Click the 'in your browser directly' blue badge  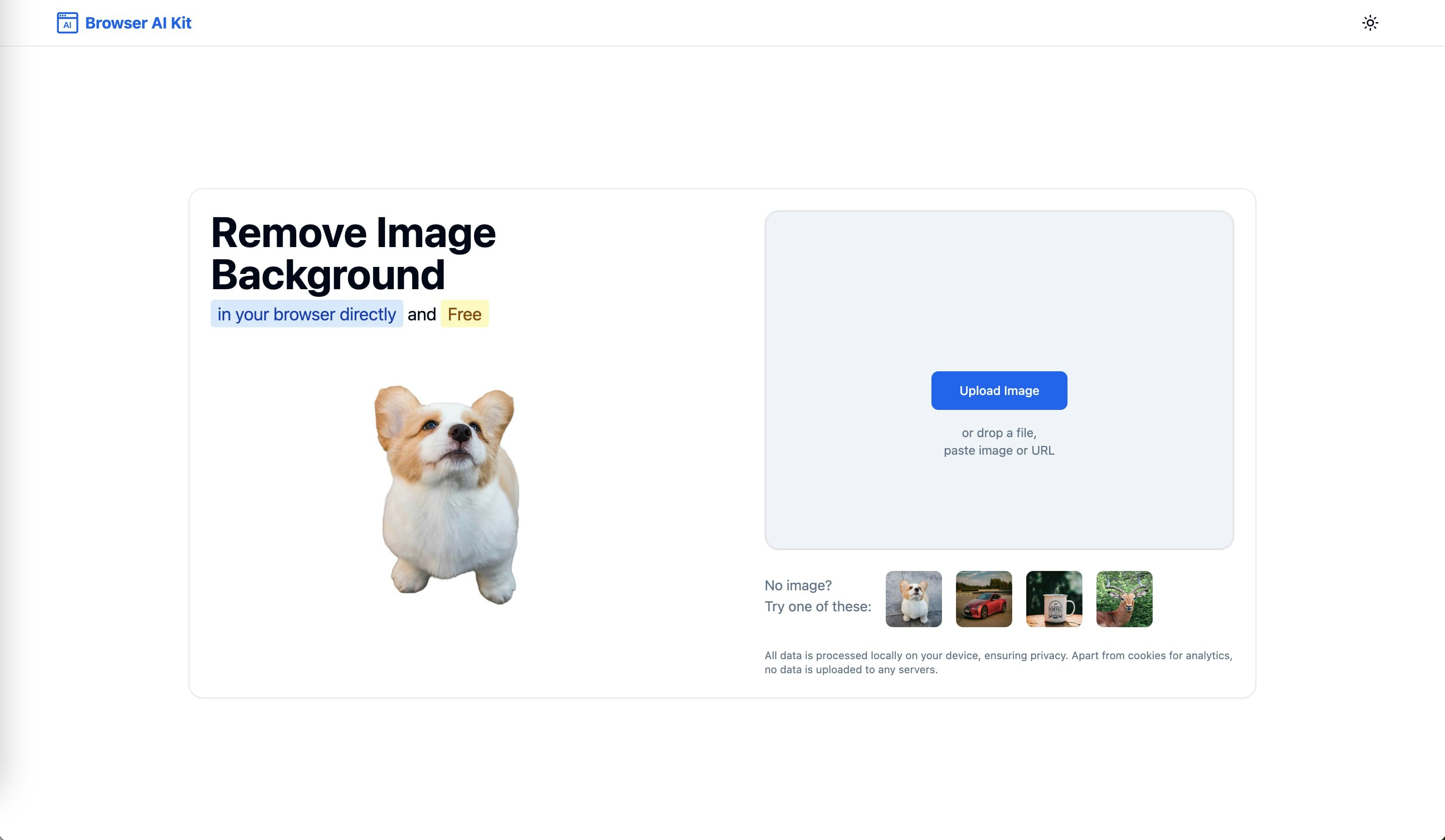(x=306, y=314)
